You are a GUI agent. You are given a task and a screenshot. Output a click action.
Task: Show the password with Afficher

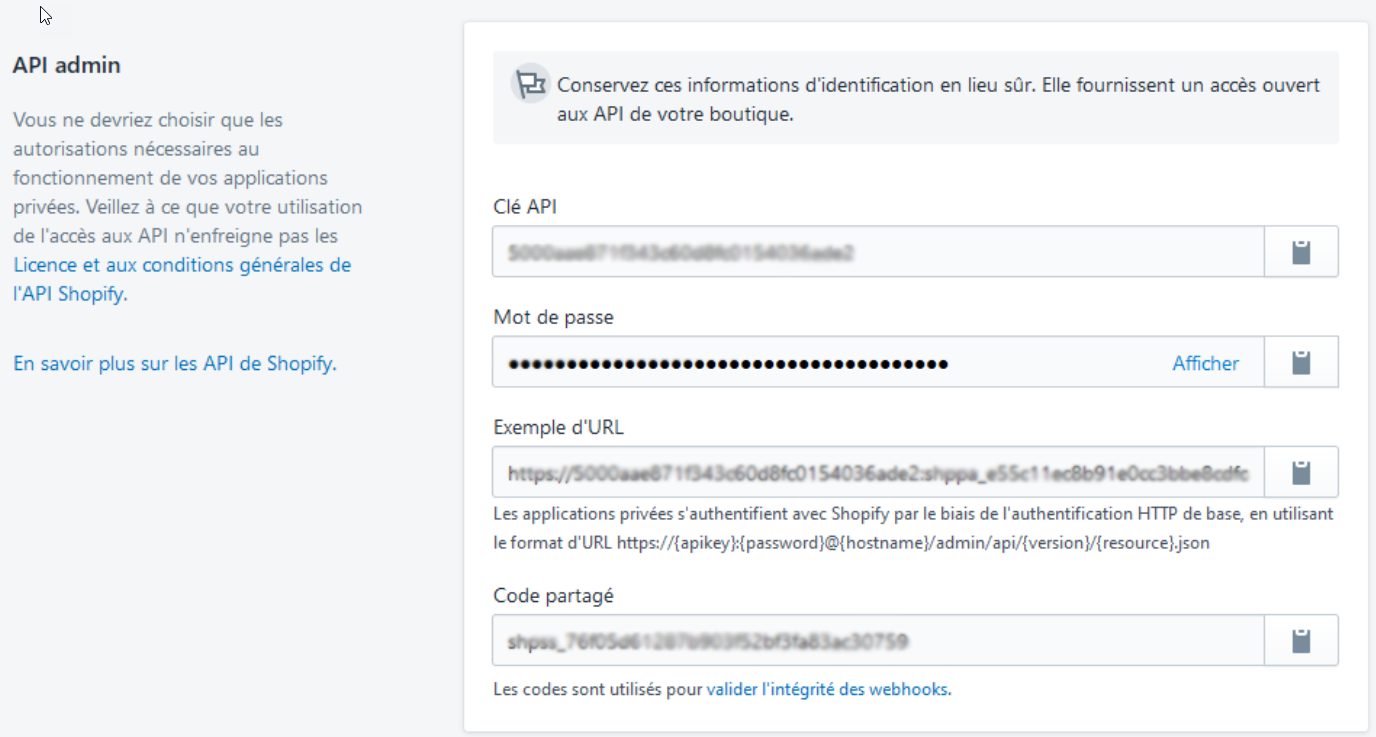click(1205, 363)
